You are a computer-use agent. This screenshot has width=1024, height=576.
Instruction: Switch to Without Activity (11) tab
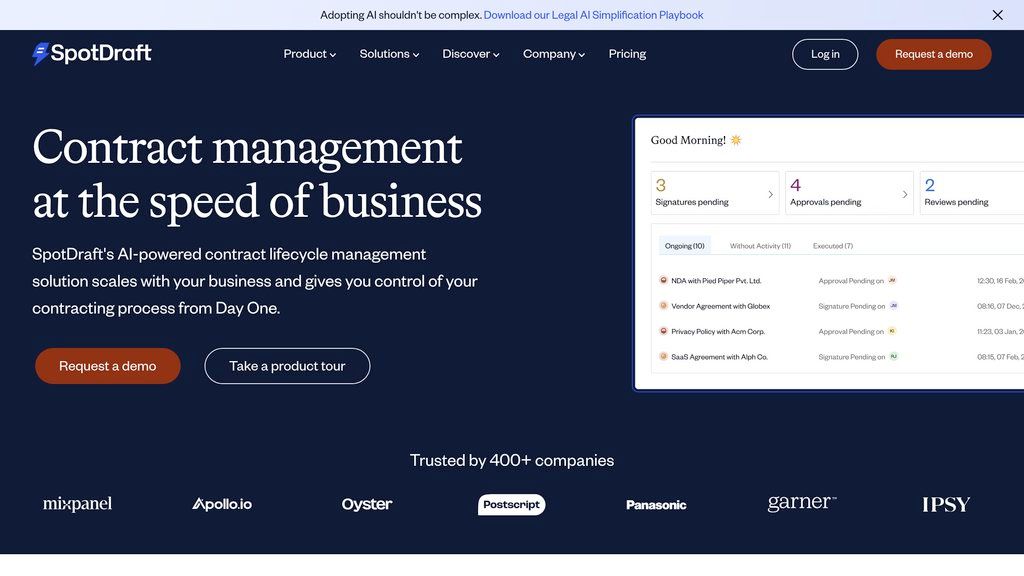760,246
